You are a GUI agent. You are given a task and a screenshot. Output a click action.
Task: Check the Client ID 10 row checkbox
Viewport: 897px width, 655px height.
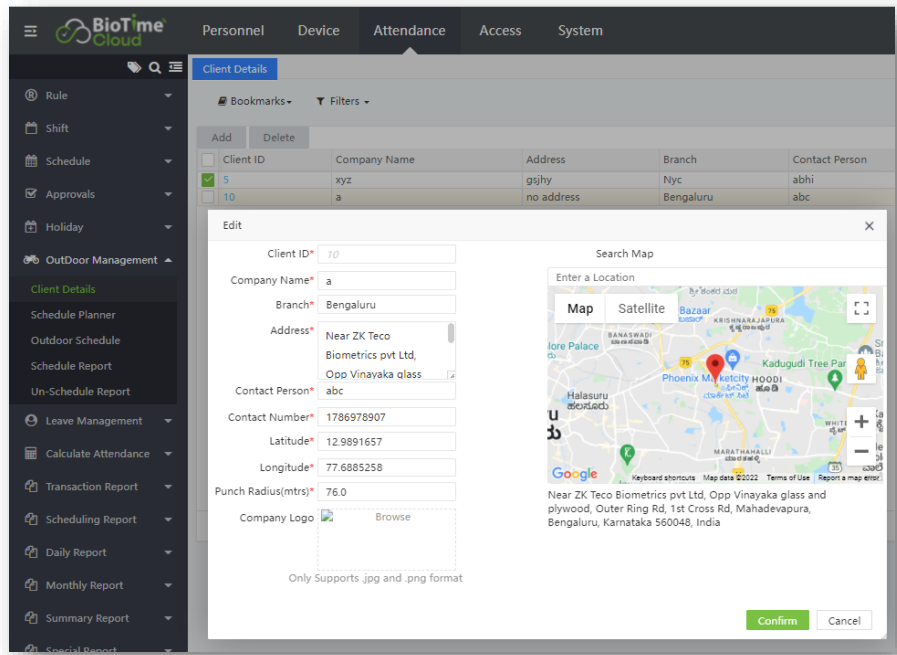coord(208,197)
